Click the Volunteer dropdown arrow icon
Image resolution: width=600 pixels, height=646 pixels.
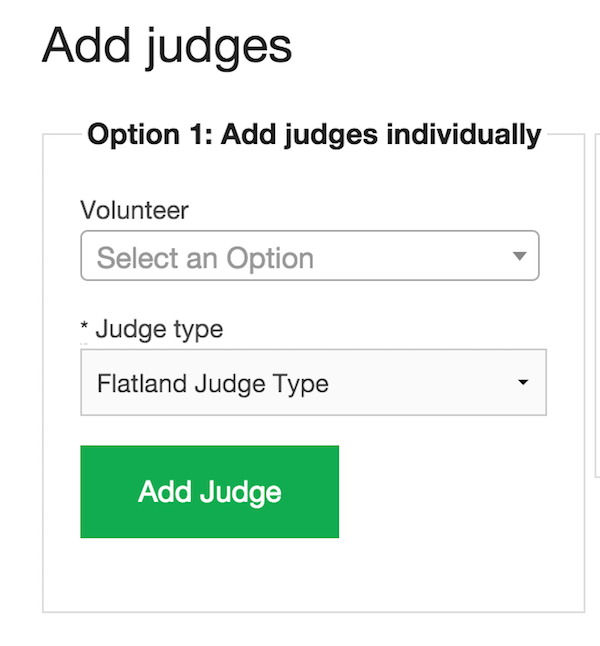(x=519, y=256)
